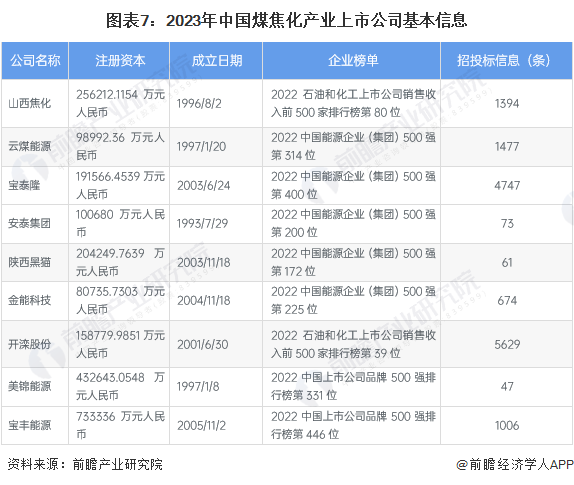The width and height of the screenshot is (574, 485).
Task: Click the 山西焦化 company name cell
Action: (x=35, y=104)
